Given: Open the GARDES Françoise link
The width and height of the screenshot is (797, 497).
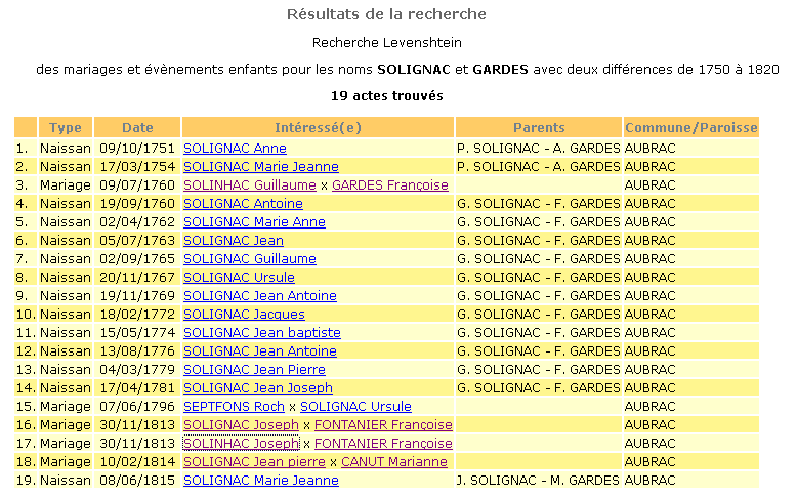Looking at the screenshot, I should click(x=390, y=185).
